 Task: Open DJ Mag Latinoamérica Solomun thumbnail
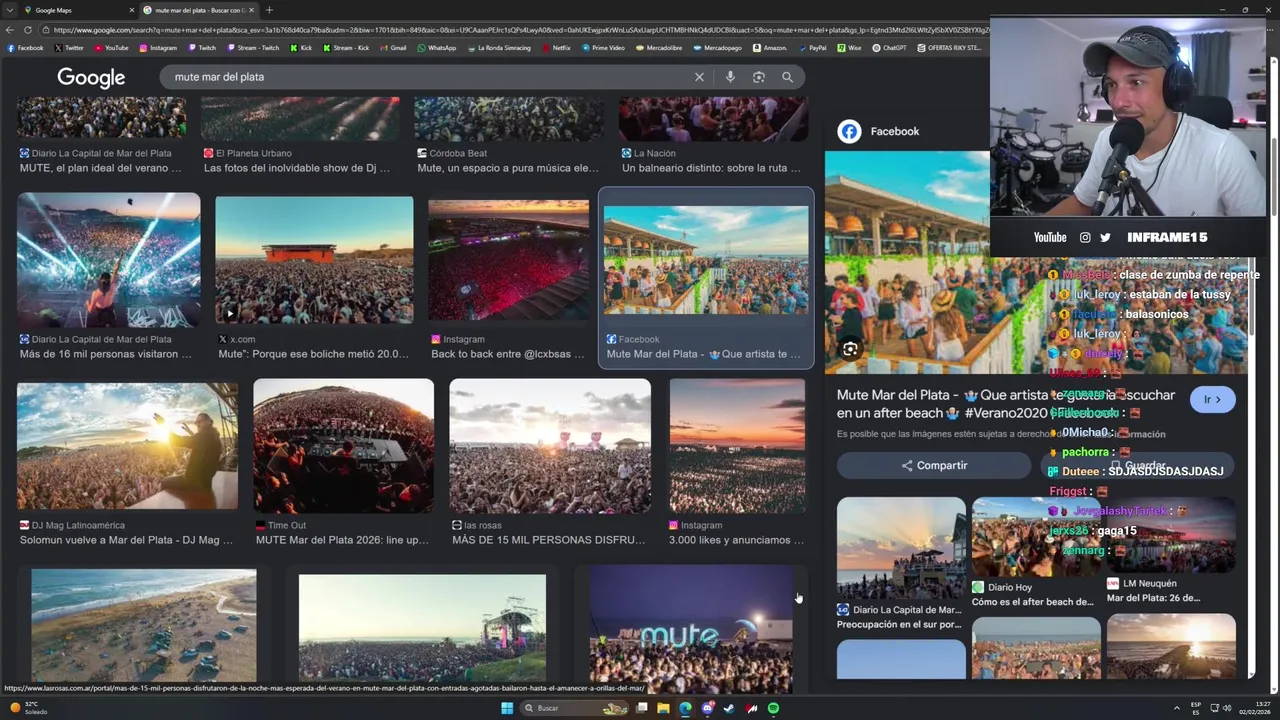point(127,446)
